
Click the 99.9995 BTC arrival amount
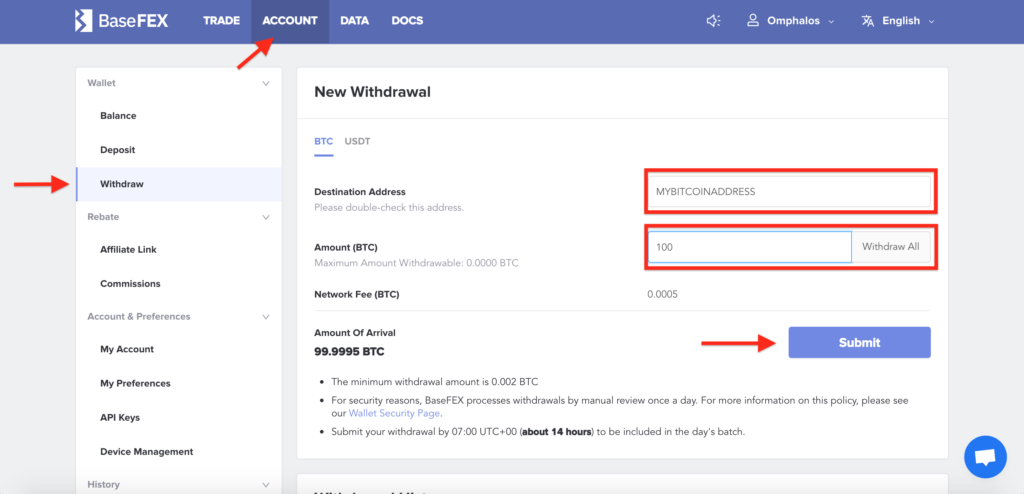[349, 352]
